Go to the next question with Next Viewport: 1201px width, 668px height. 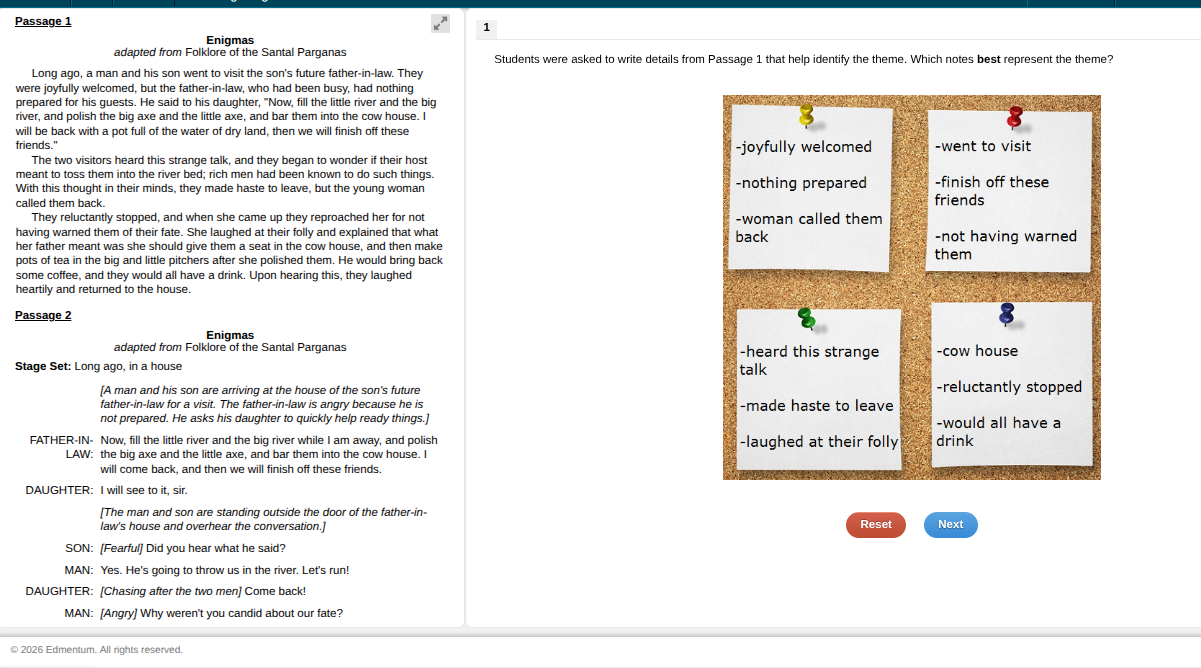[950, 525]
